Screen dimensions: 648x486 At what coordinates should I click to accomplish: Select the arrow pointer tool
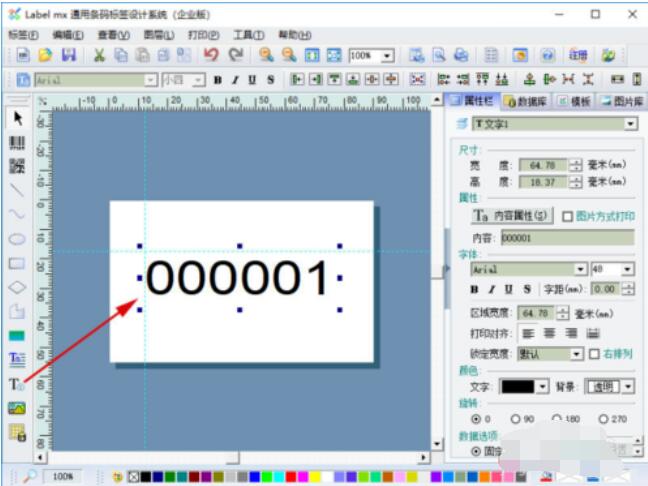coord(17,119)
